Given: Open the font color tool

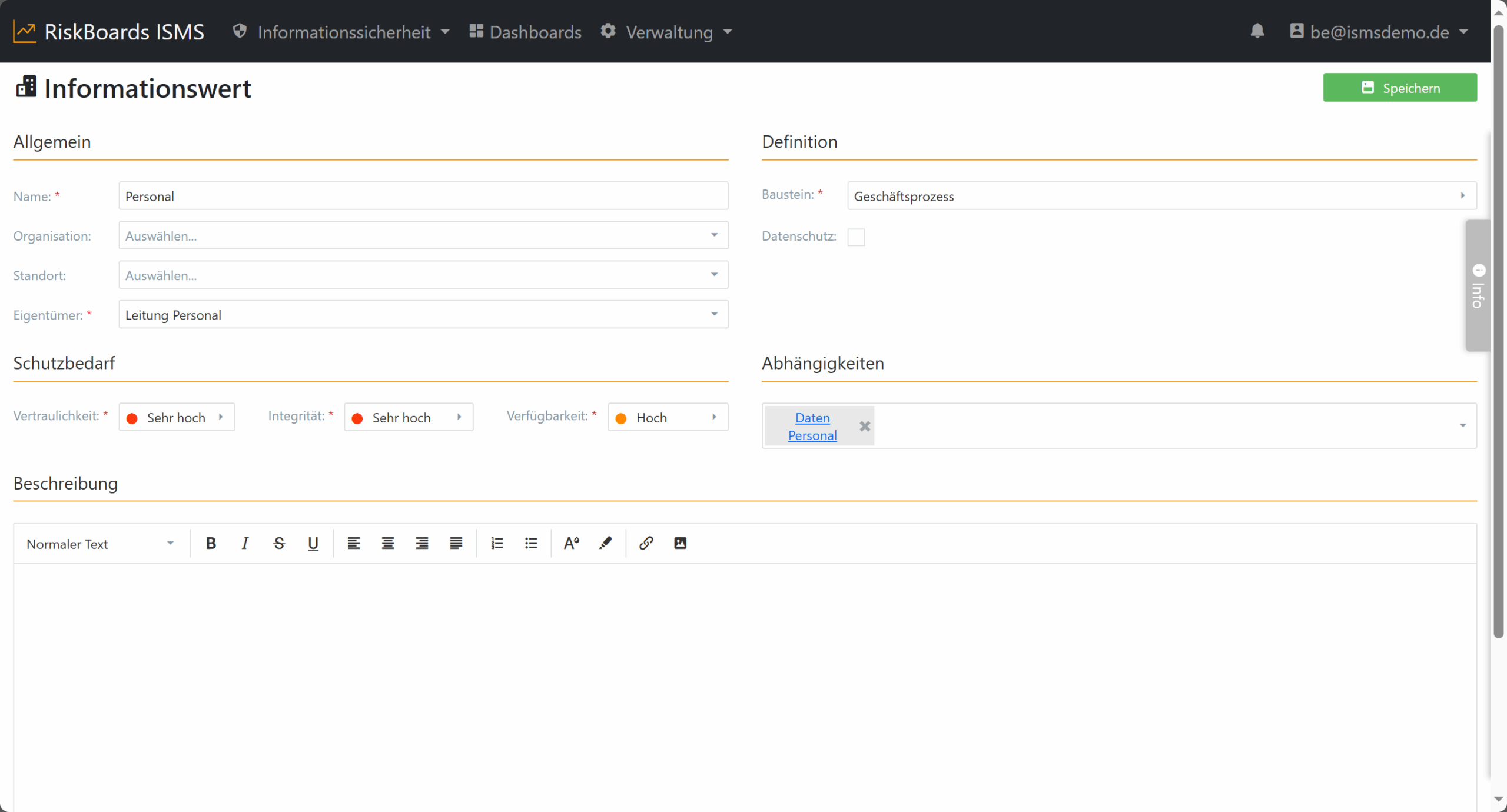Looking at the screenshot, I should click(571, 543).
